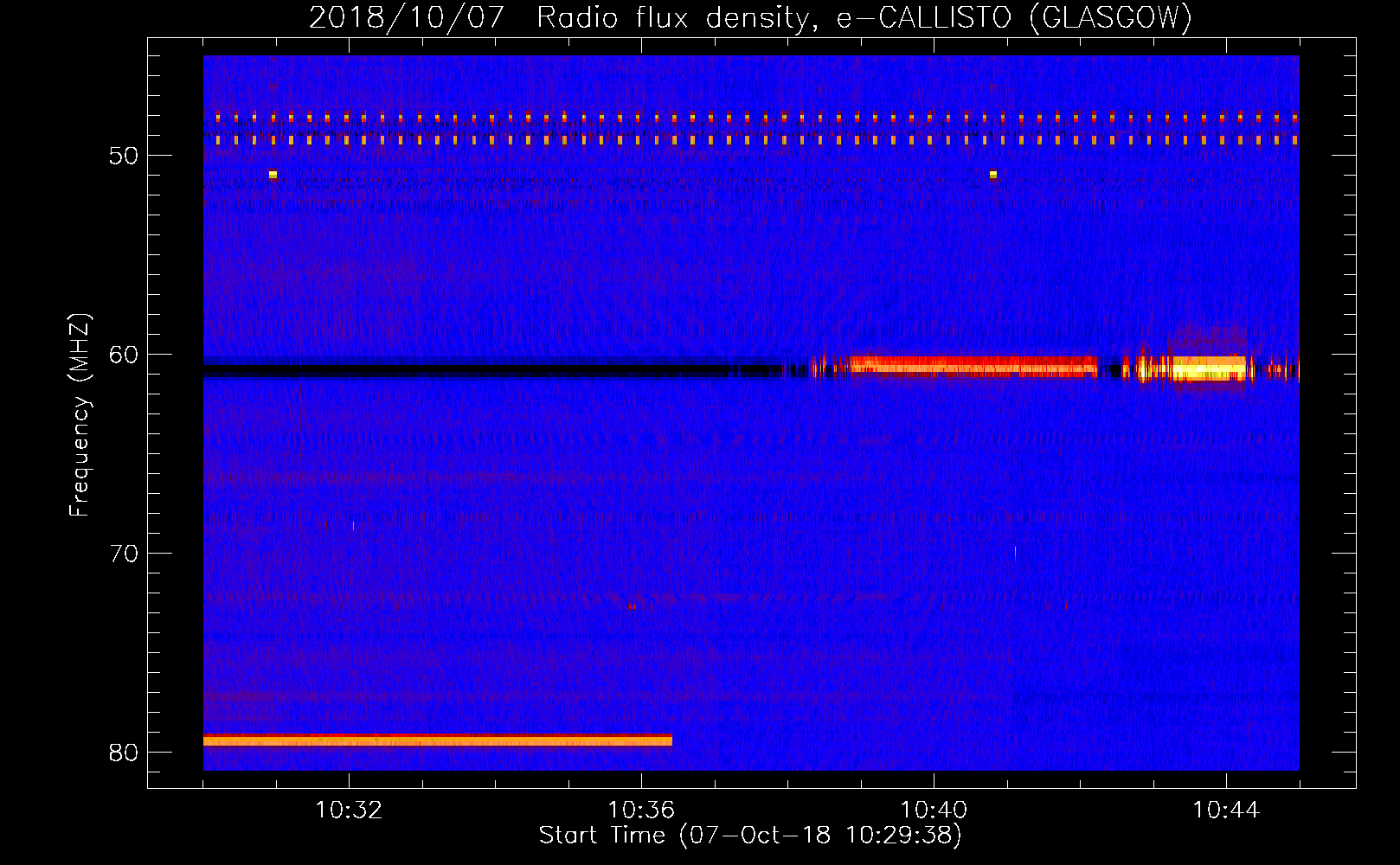This screenshot has height=865, width=1400.
Task: Click the '50' frequency tick label
Action: 124,156
